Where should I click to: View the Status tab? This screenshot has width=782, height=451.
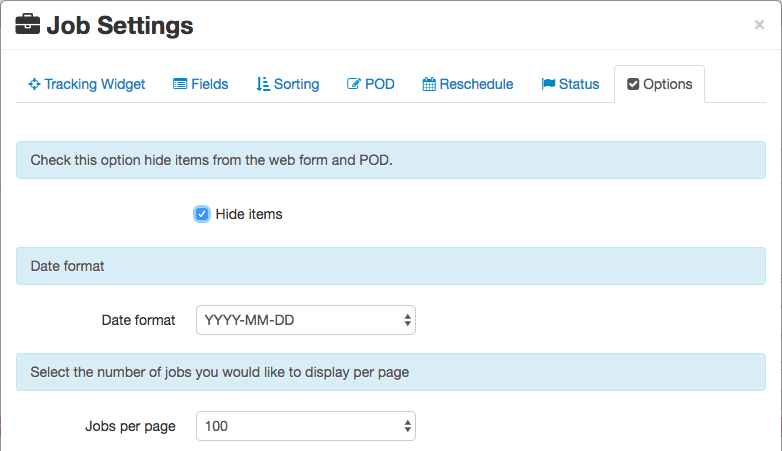(570, 84)
